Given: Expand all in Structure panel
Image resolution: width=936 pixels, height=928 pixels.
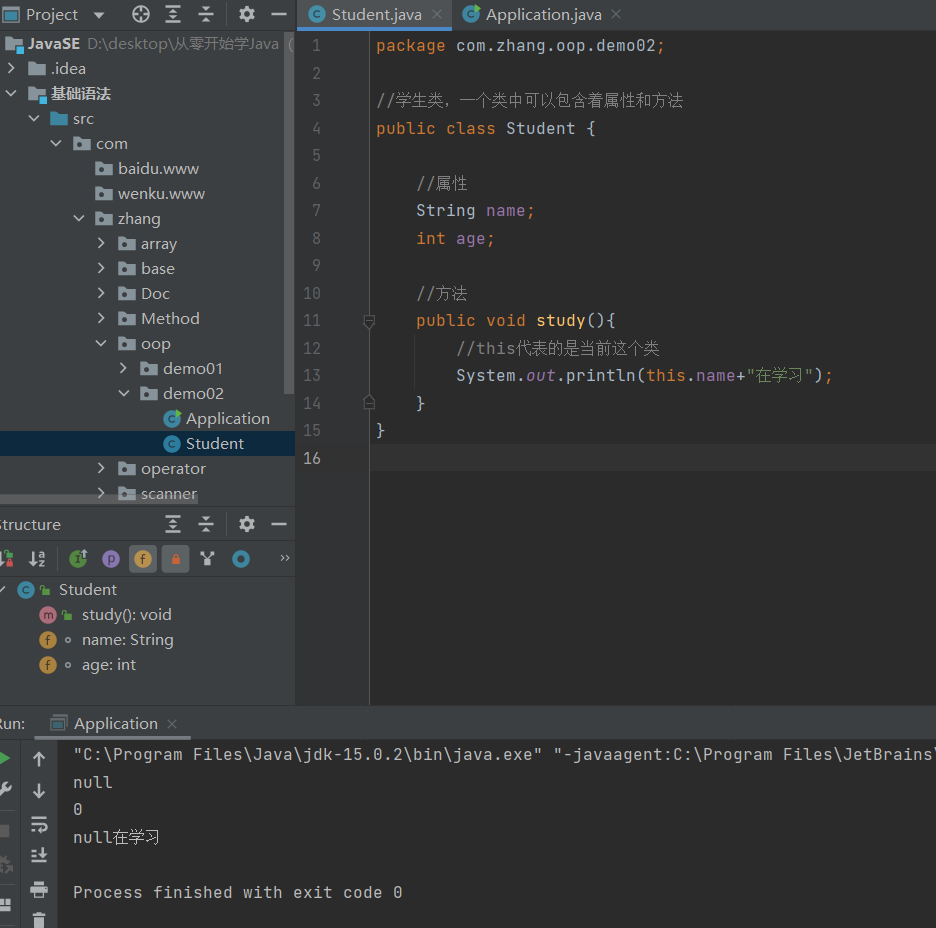Looking at the screenshot, I should (x=173, y=524).
